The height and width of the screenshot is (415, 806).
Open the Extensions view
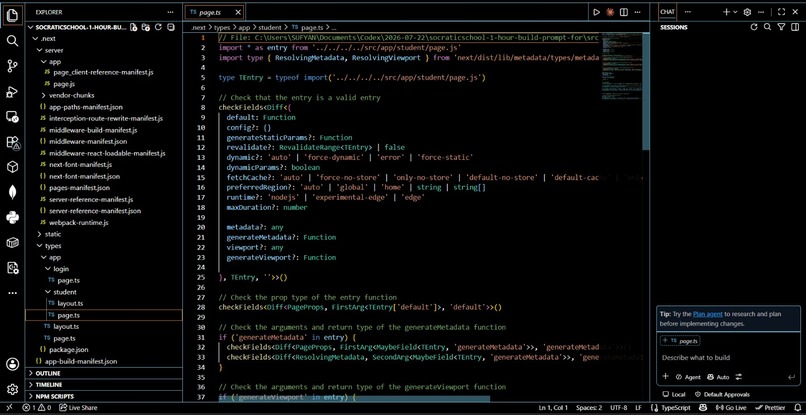[x=12, y=142]
